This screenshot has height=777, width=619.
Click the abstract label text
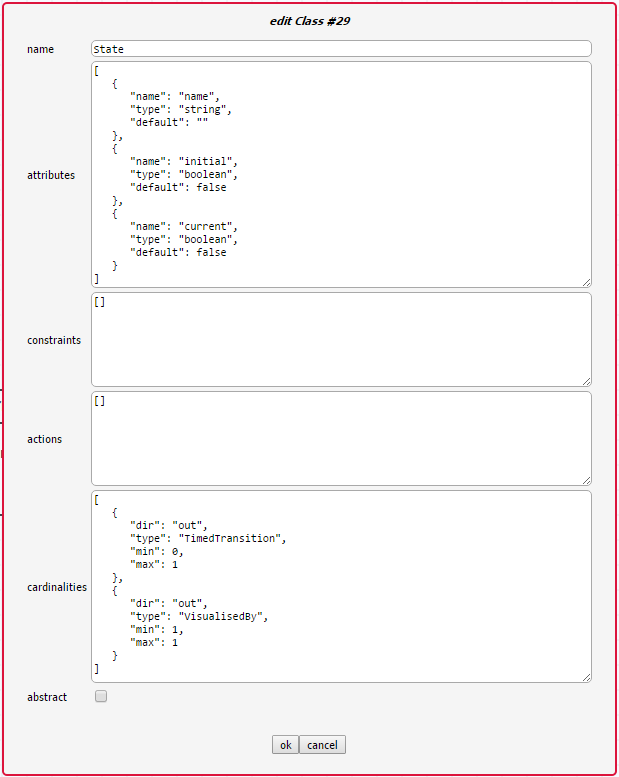[x=47, y=697]
